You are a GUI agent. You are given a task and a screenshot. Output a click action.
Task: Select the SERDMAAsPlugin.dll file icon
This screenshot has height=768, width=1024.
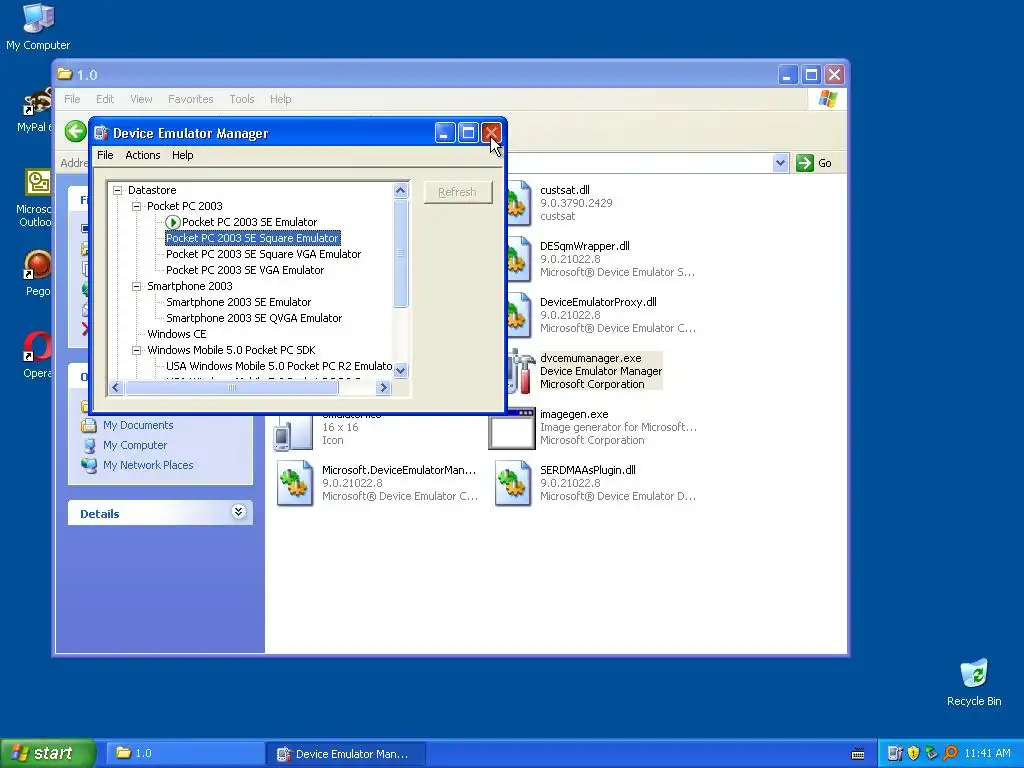point(513,483)
